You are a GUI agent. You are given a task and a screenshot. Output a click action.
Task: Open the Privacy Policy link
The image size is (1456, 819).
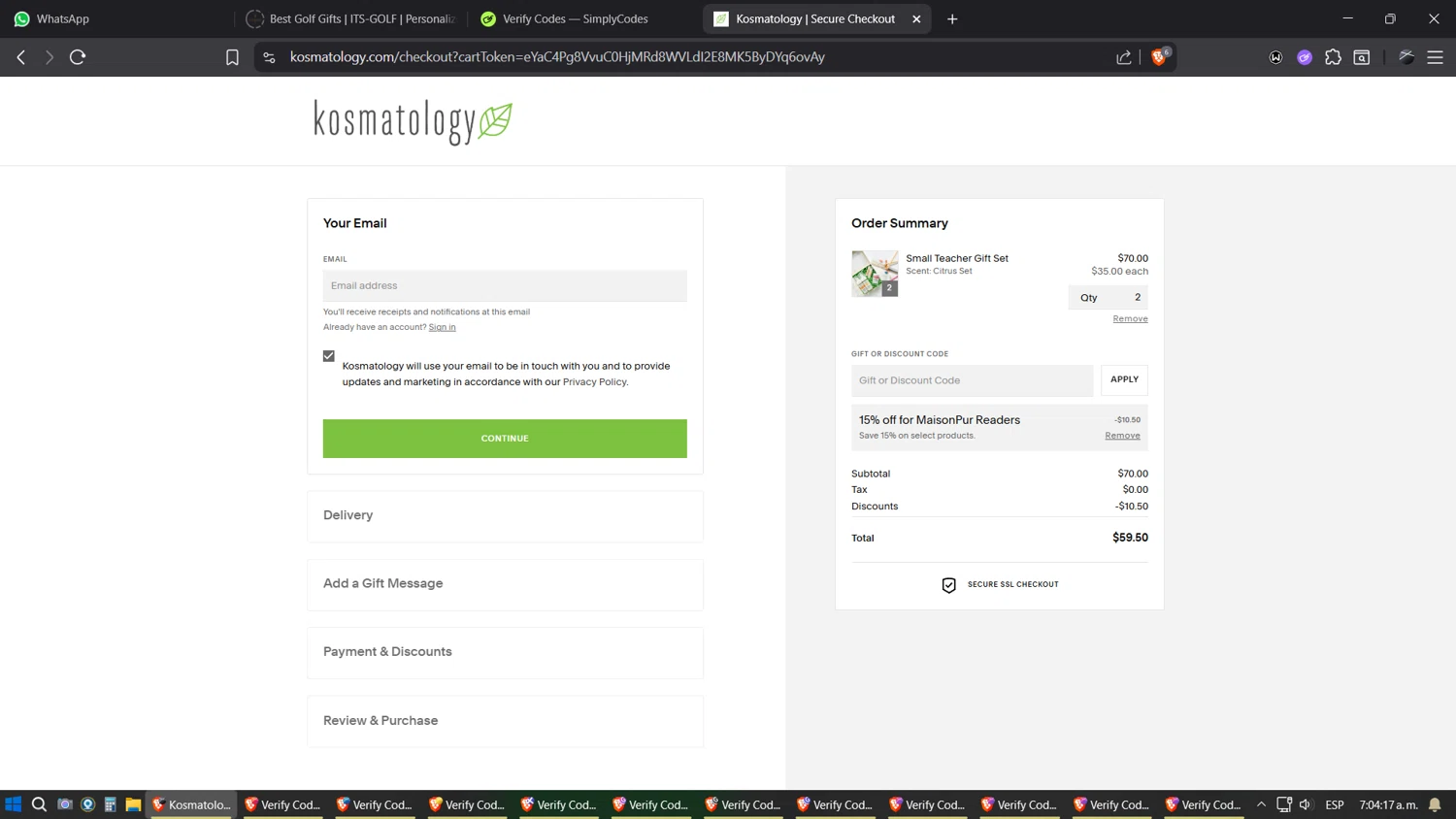click(x=594, y=382)
